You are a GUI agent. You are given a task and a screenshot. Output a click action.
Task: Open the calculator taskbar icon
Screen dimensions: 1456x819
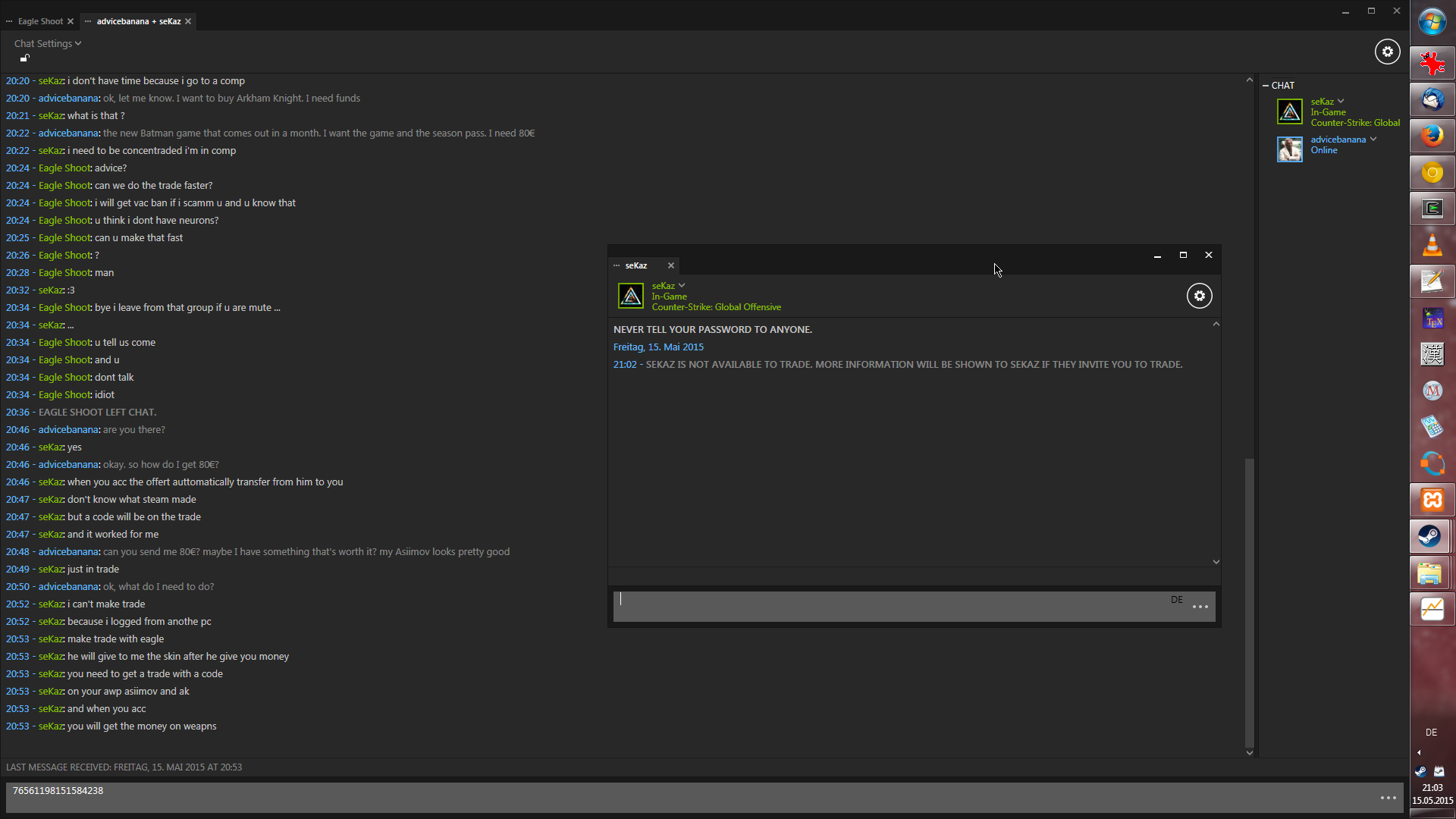(1432, 427)
